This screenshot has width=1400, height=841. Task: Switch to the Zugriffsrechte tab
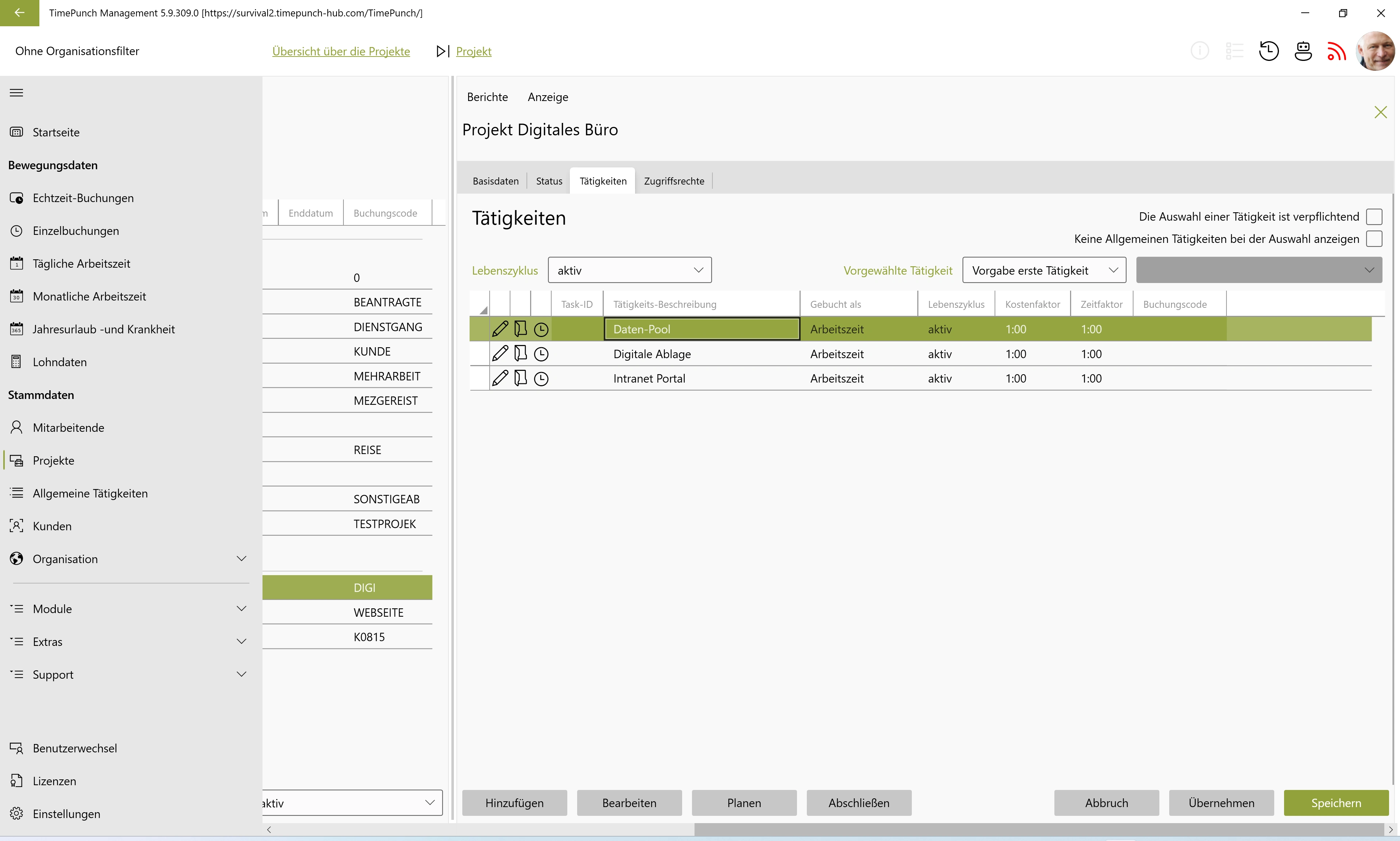tap(674, 181)
